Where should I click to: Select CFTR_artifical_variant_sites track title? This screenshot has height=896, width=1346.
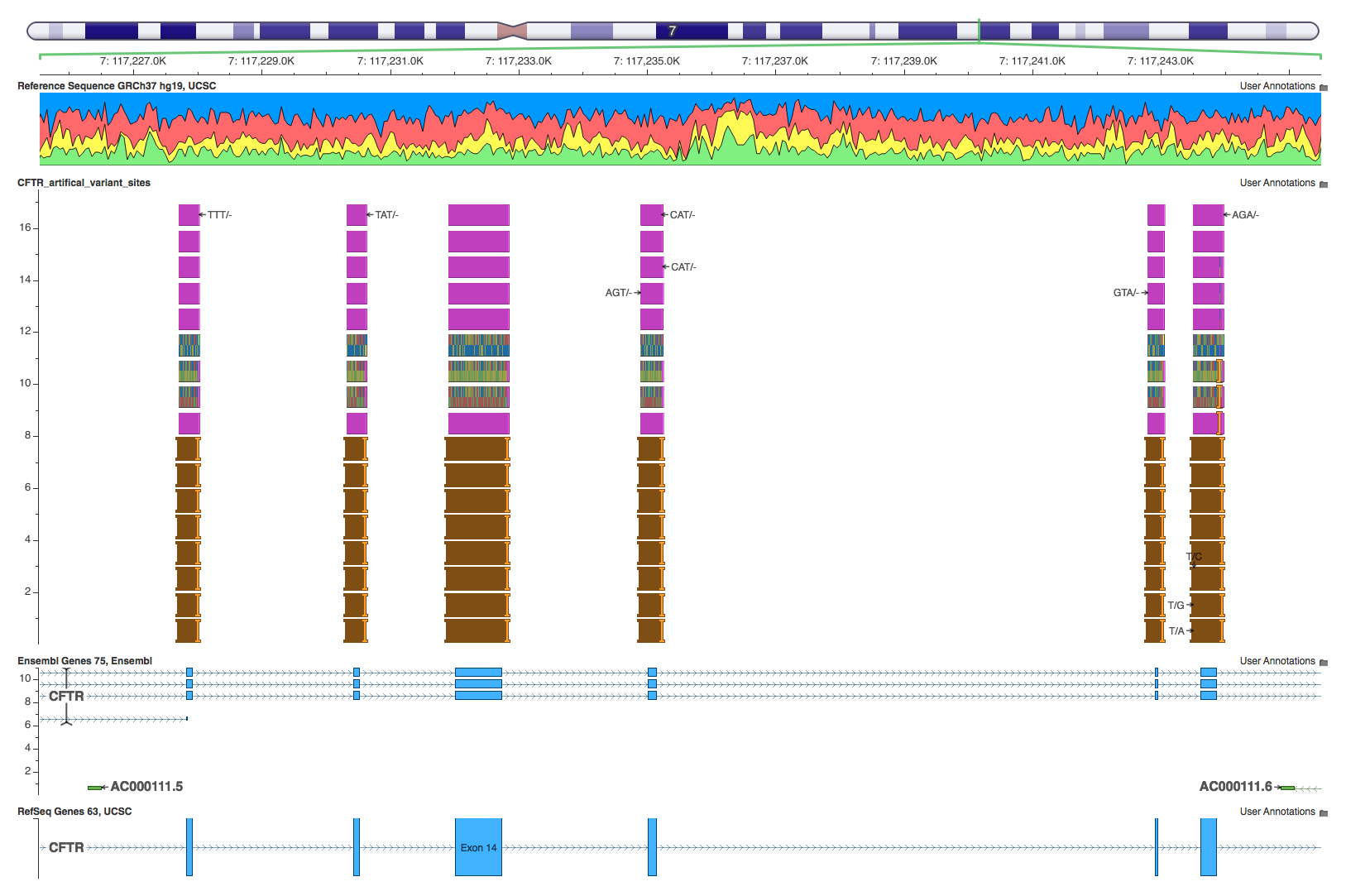[x=84, y=183]
